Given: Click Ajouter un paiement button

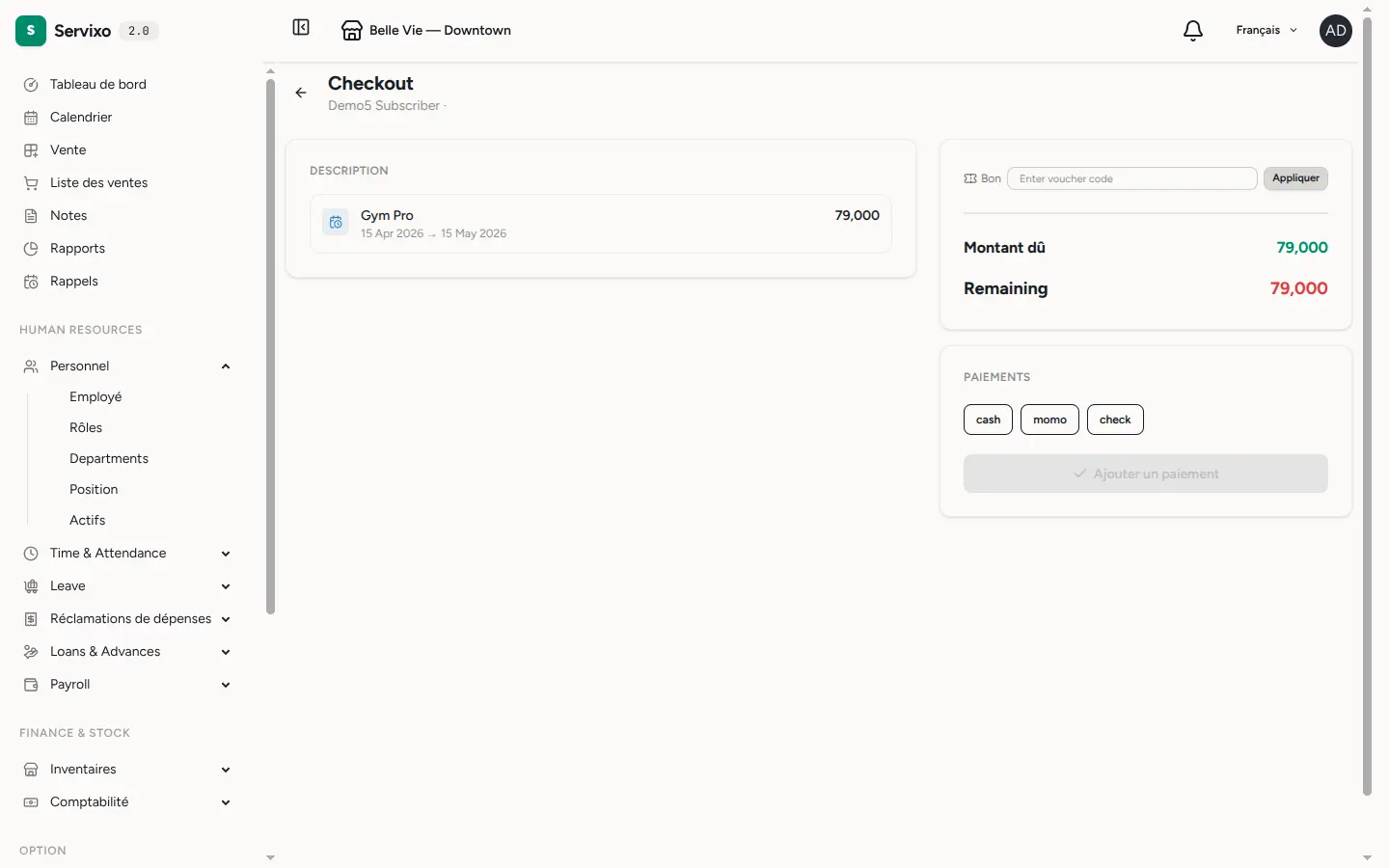Looking at the screenshot, I should 1146,474.
